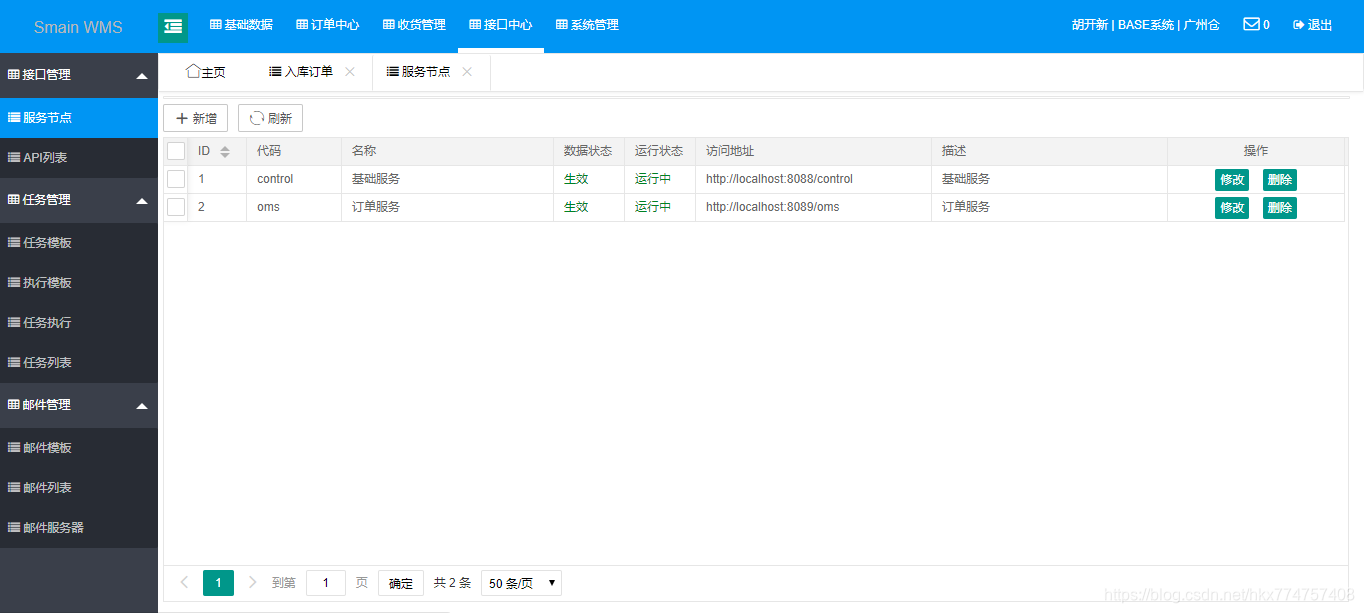Screen dimensions: 1364x613
Task: Open 执行模板 in the sidebar
Action: (x=79, y=283)
